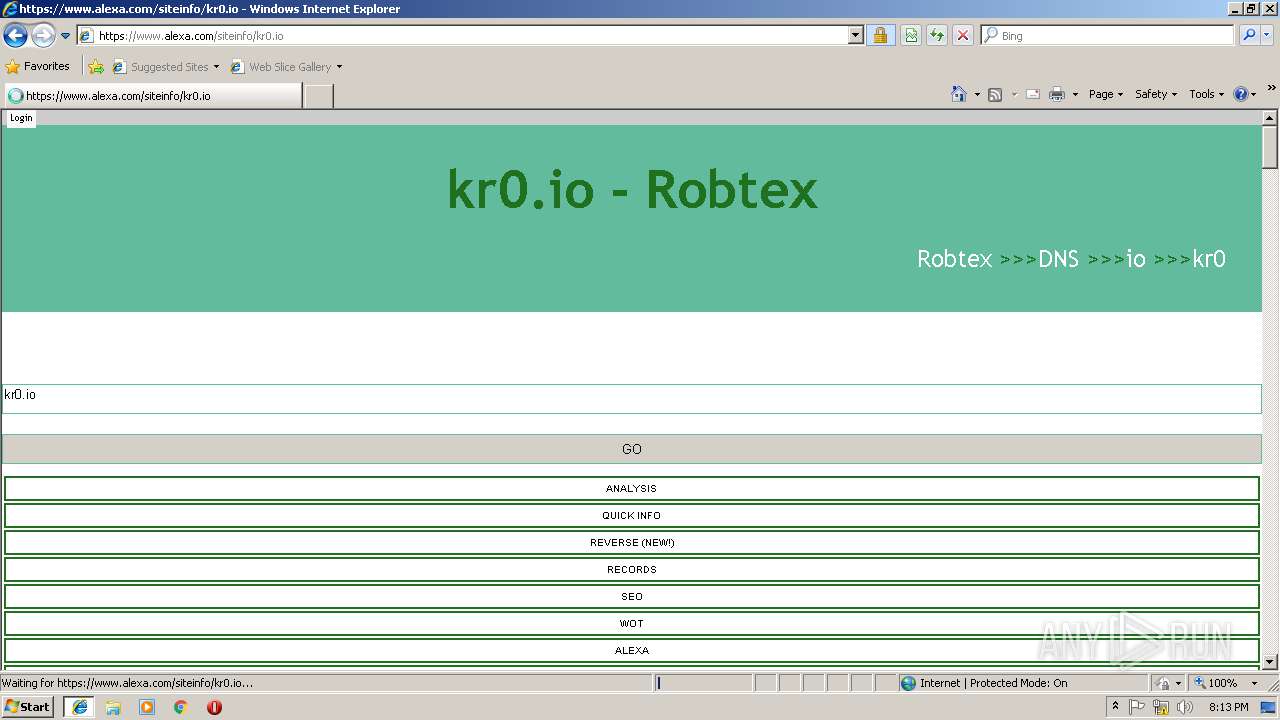Select the REVERSE (NEW!) section button
The image size is (1280, 720).
(x=632, y=543)
